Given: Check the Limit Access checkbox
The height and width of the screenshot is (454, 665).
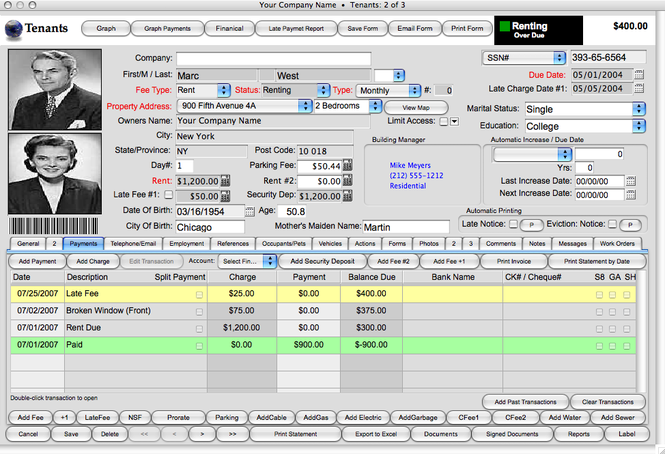Looking at the screenshot, I should coord(444,121).
